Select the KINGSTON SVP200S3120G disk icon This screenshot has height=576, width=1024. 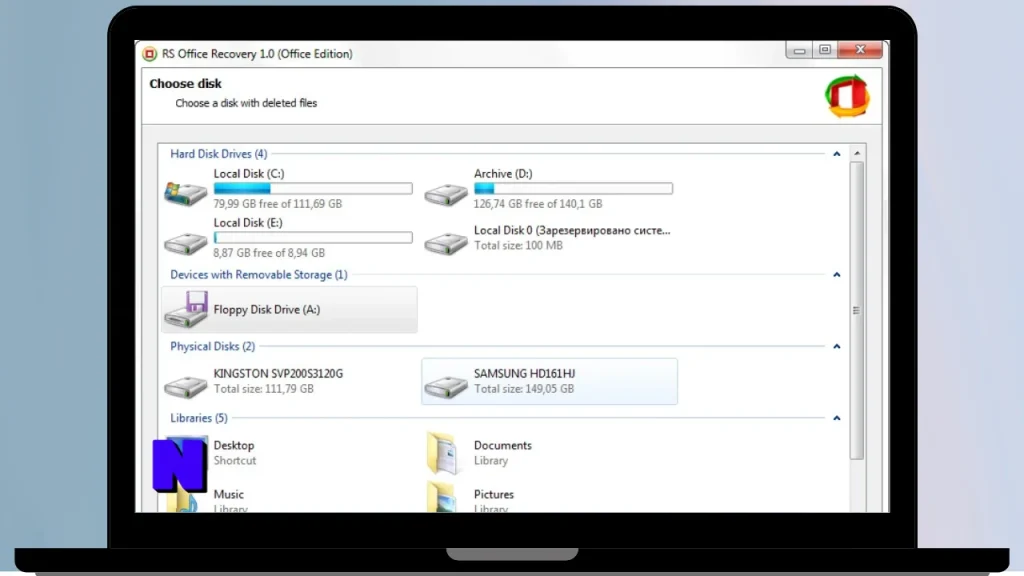pyautogui.click(x=185, y=386)
